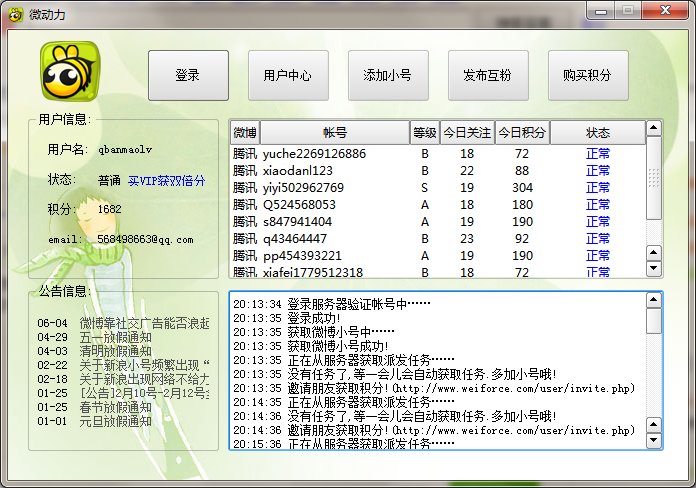Click the top scroll-up arrow of log panel
Image resolution: width=696 pixels, height=488 pixels.
(x=653, y=300)
